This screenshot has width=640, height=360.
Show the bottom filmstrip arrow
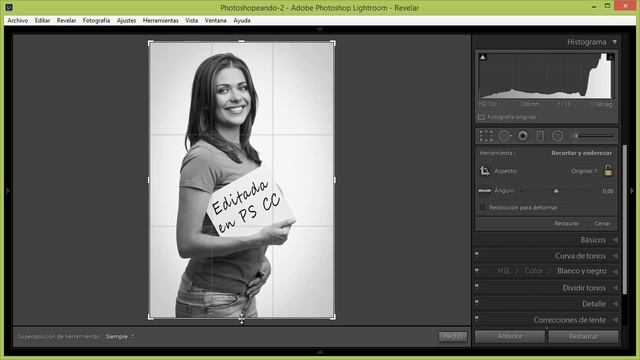(x=320, y=352)
